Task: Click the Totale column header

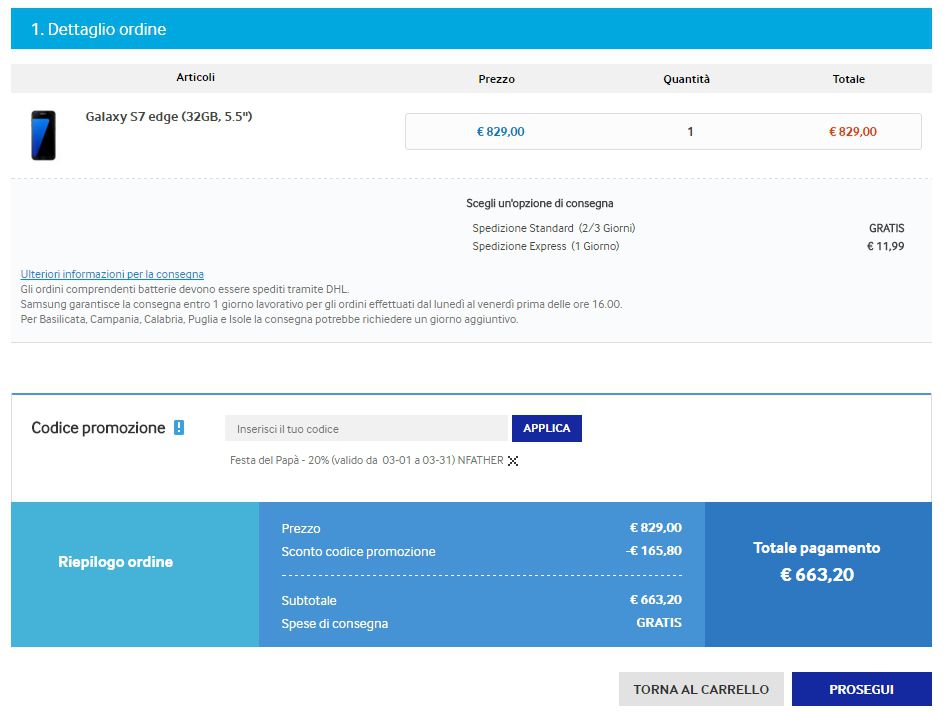Action: (849, 79)
